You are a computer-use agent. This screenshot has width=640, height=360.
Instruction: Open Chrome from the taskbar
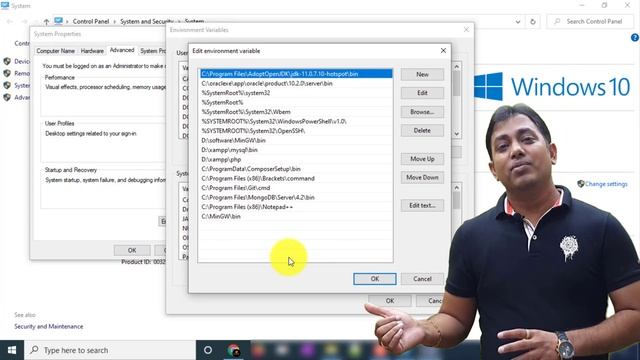tap(233, 351)
